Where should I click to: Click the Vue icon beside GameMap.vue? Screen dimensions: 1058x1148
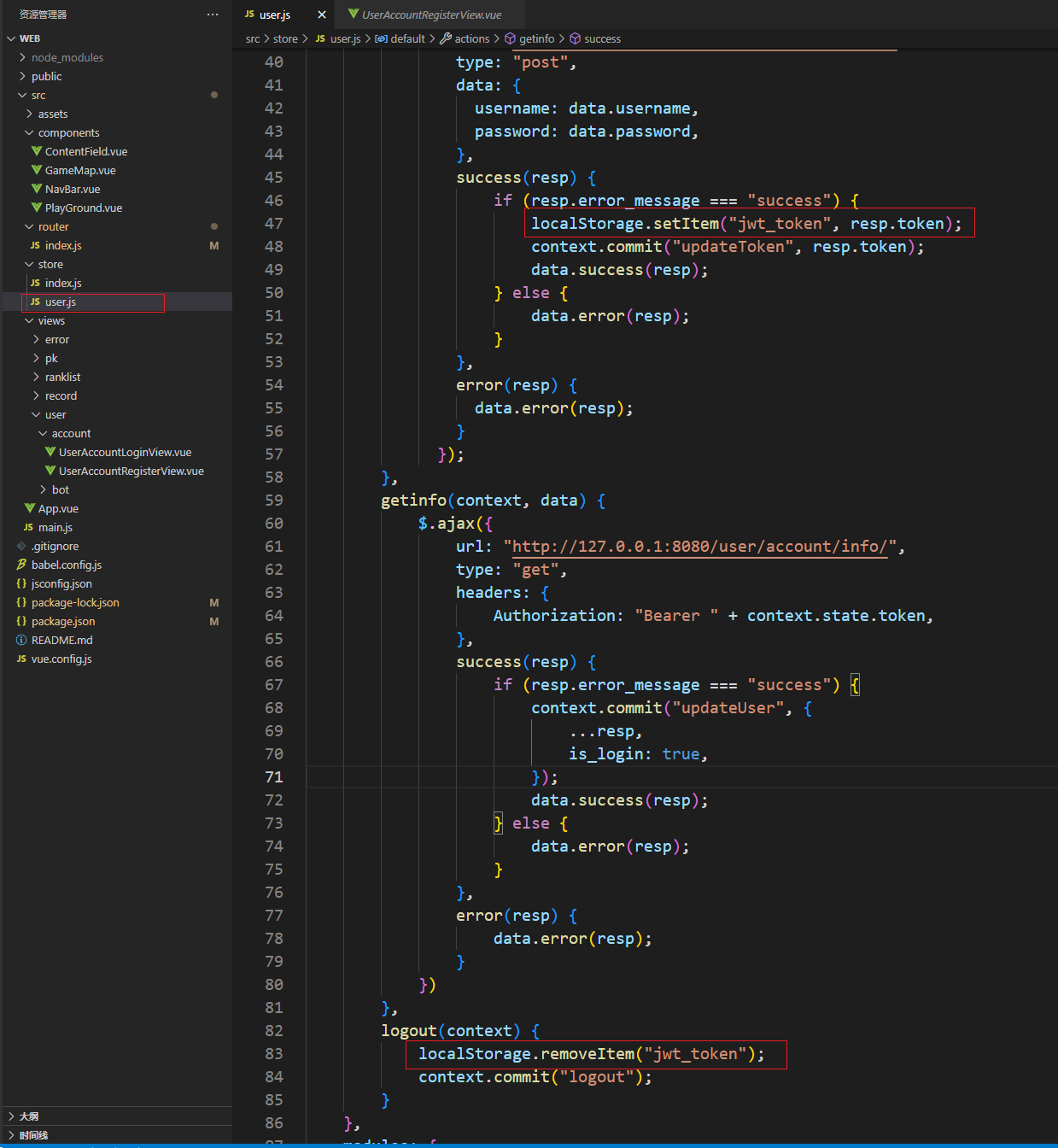37,170
